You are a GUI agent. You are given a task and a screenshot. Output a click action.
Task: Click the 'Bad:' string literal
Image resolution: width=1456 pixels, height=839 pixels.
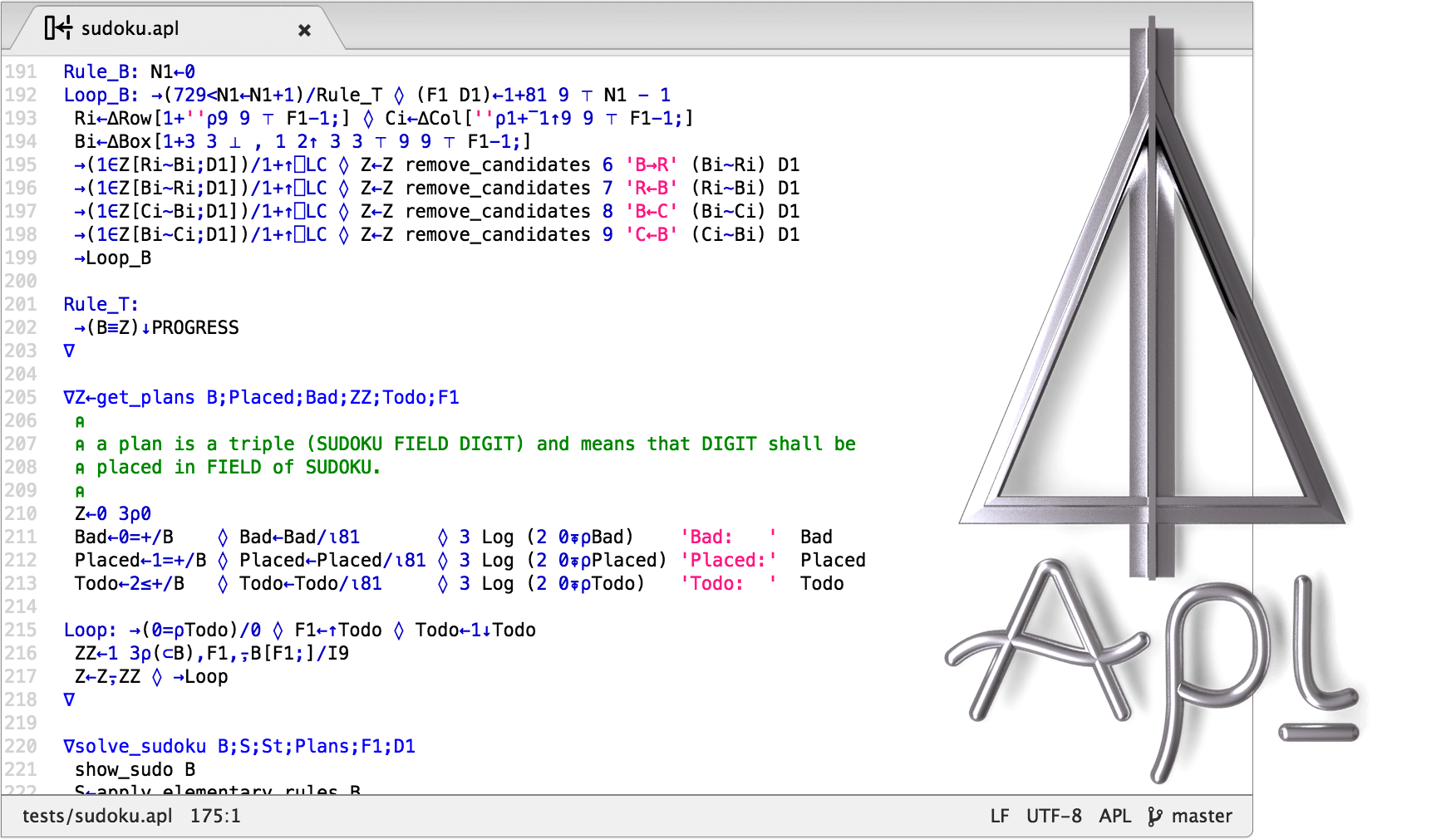click(x=729, y=537)
